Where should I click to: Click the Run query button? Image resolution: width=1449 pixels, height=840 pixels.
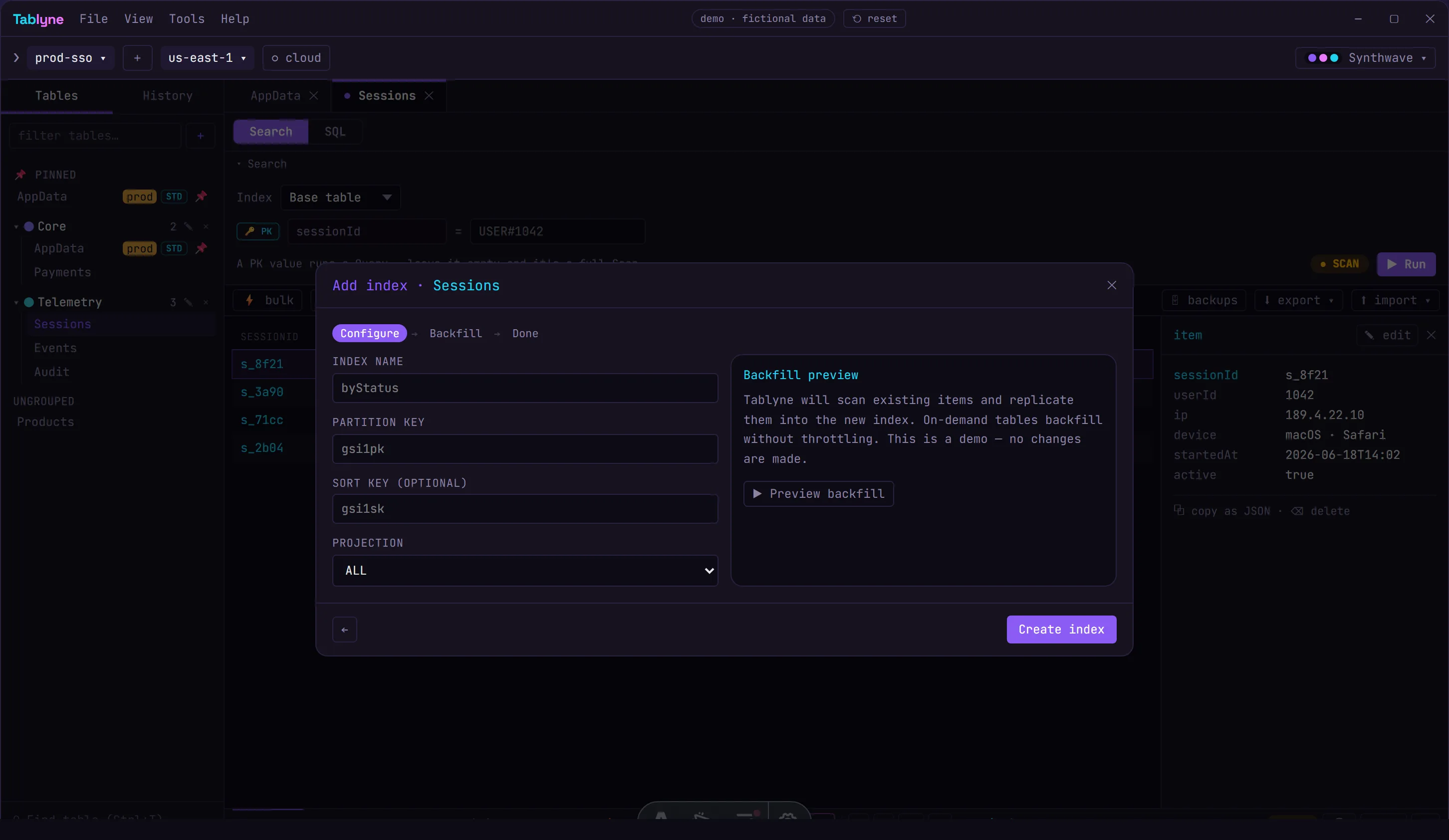point(1406,264)
